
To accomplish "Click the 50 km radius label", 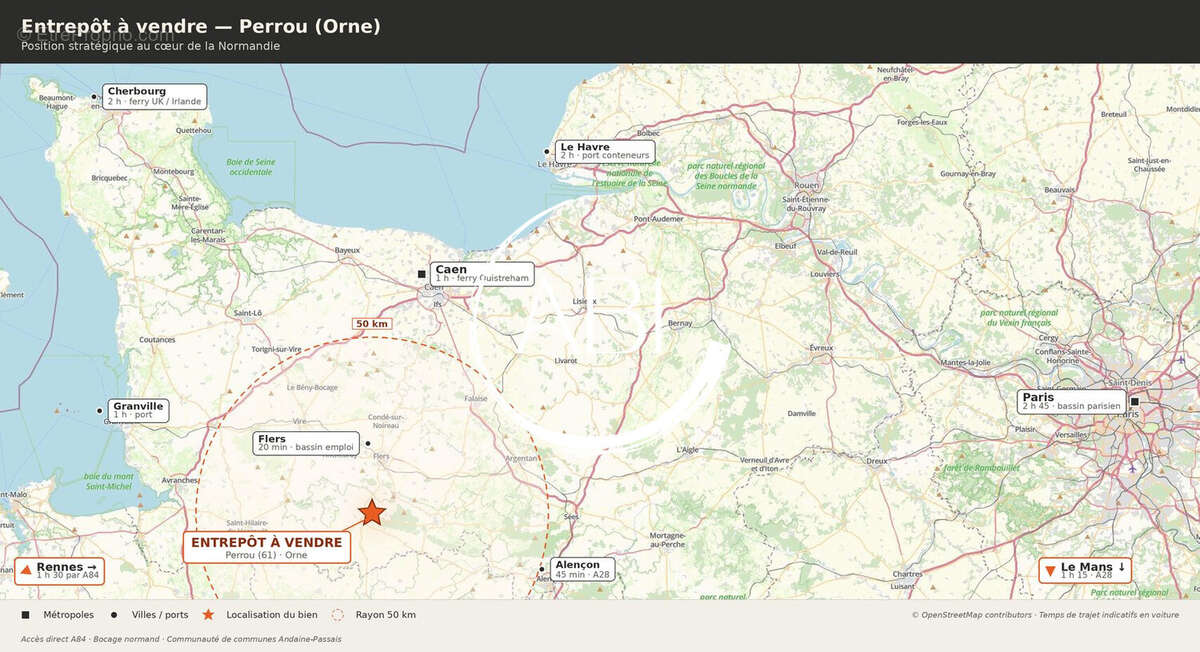I will pyautogui.click(x=372, y=324).
